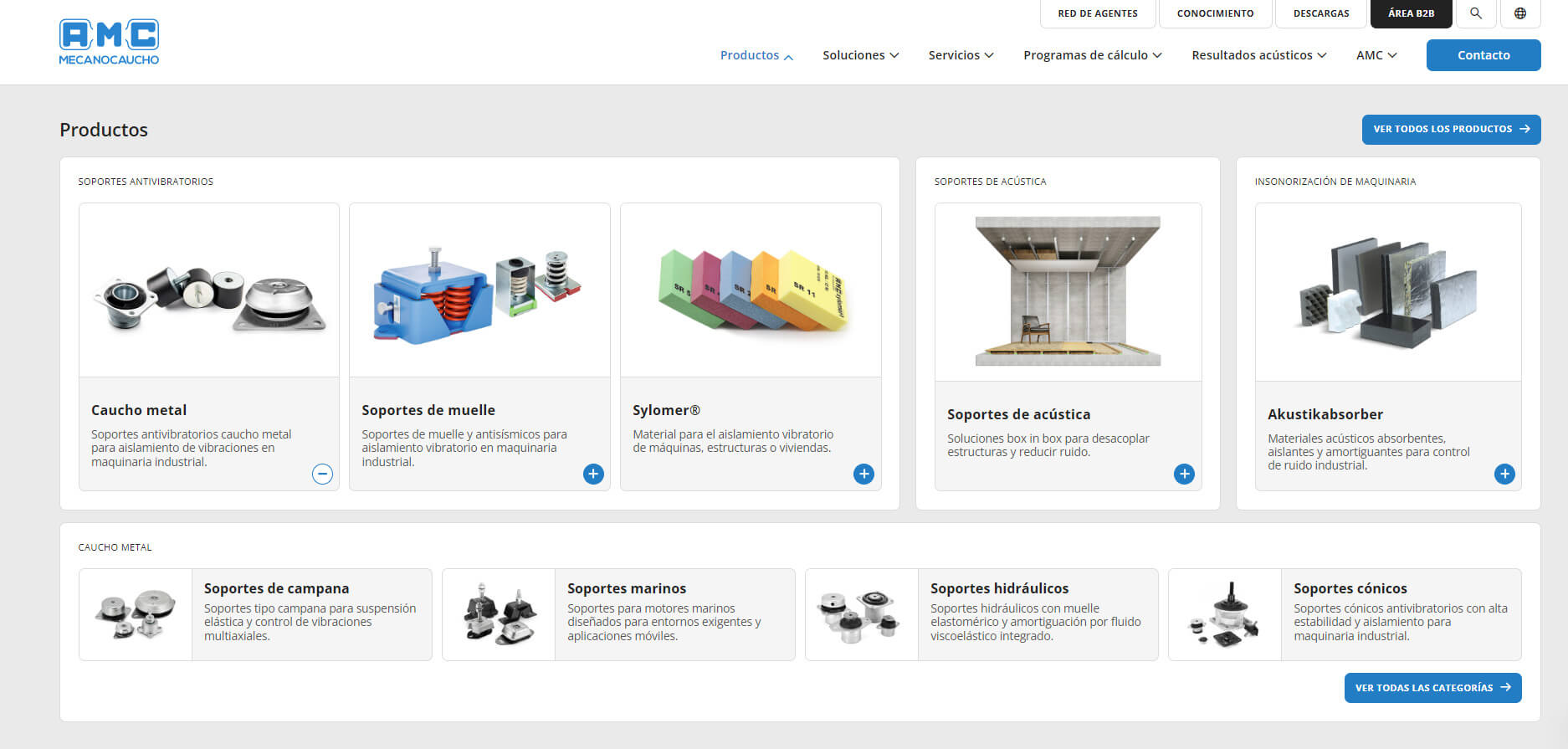Viewport: 1568px width, 749px height.
Task: Go to AMC Mecanocaucho logo home
Action: (109, 42)
